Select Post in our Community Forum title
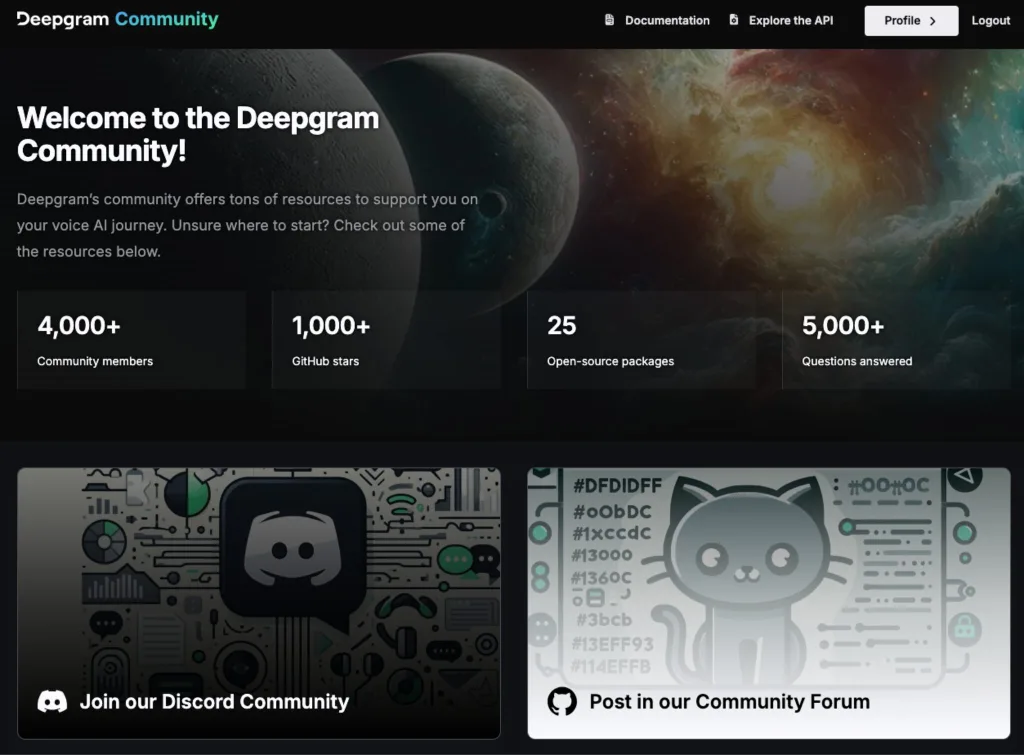This screenshot has width=1024, height=755. click(729, 701)
